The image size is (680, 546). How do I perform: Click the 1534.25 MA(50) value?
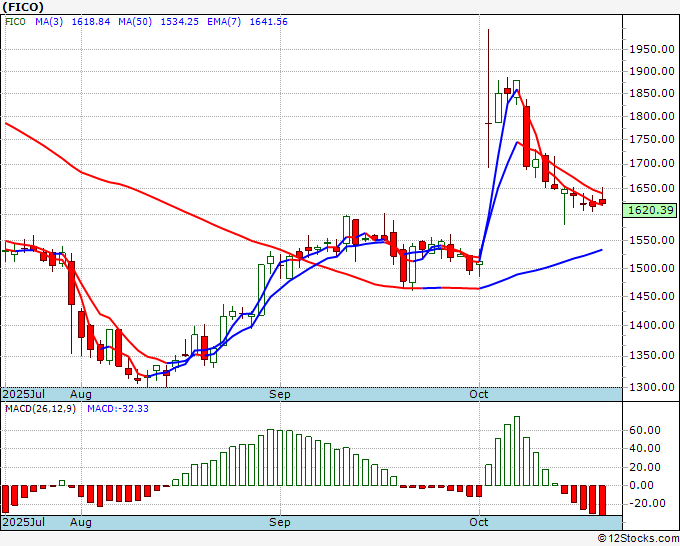click(180, 22)
